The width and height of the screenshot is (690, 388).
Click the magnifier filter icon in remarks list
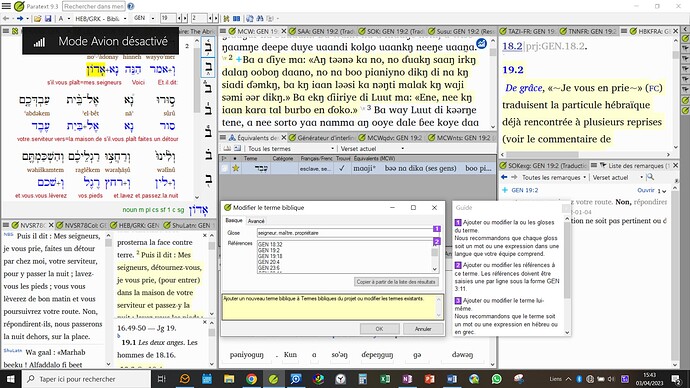(x=650, y=177)
